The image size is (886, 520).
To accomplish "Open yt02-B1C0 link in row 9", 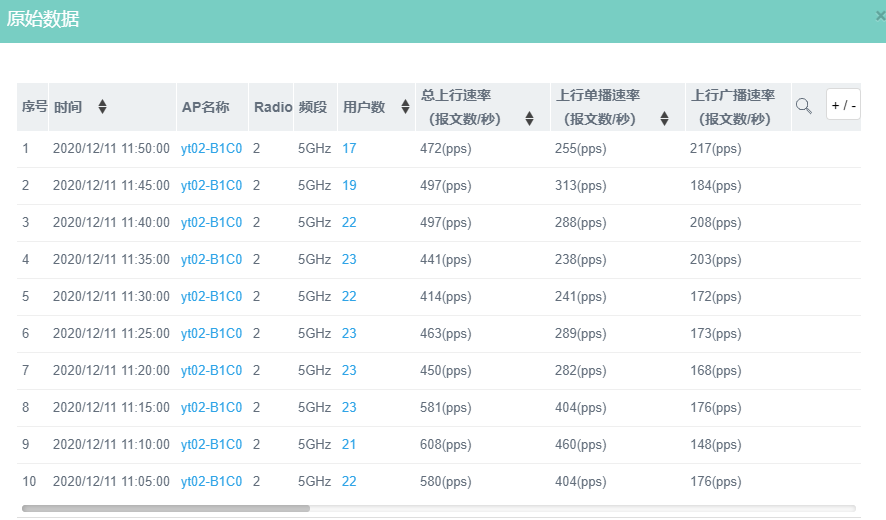I will coord(211,445).
